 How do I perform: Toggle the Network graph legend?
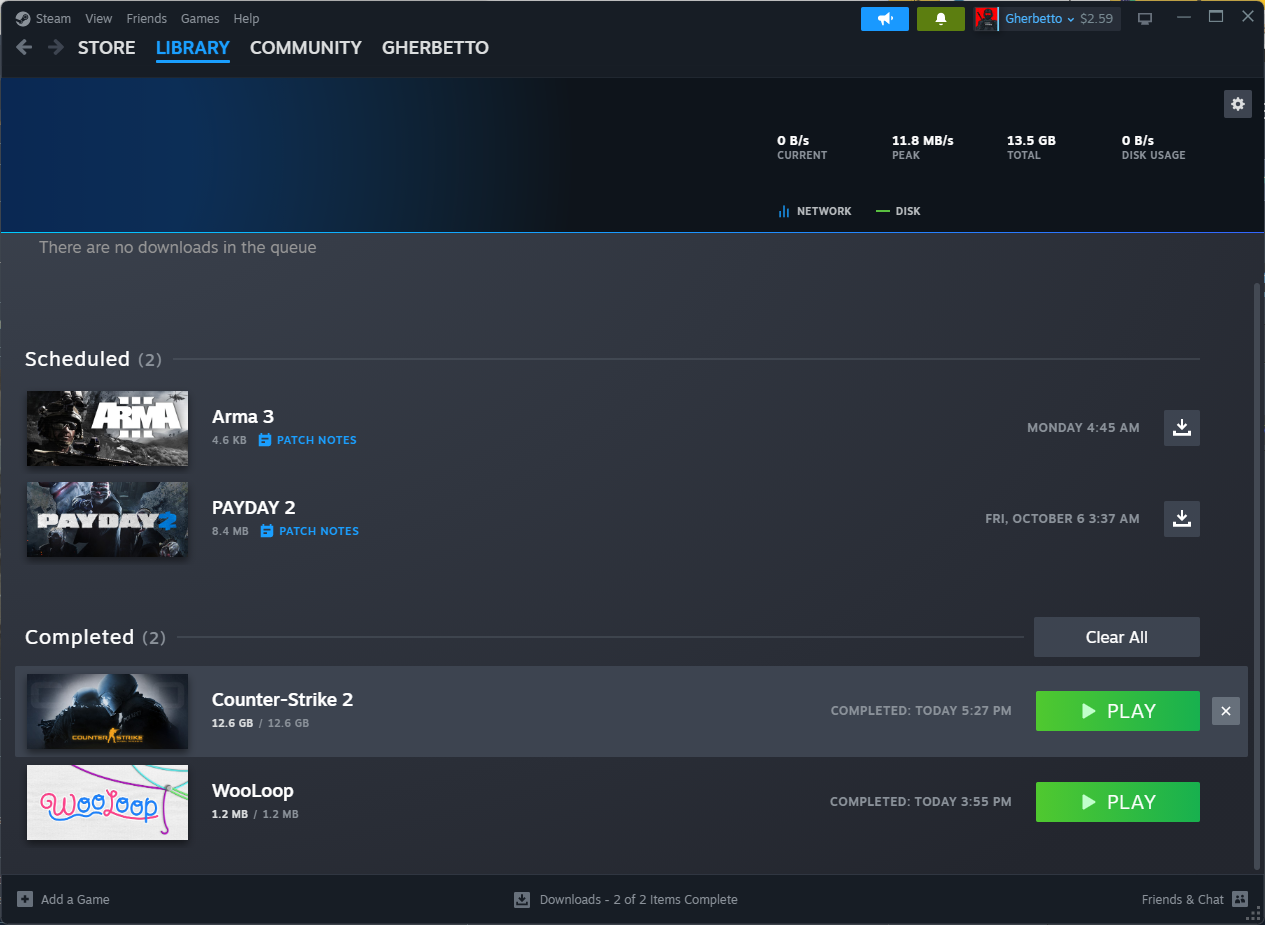coord(815,211)
